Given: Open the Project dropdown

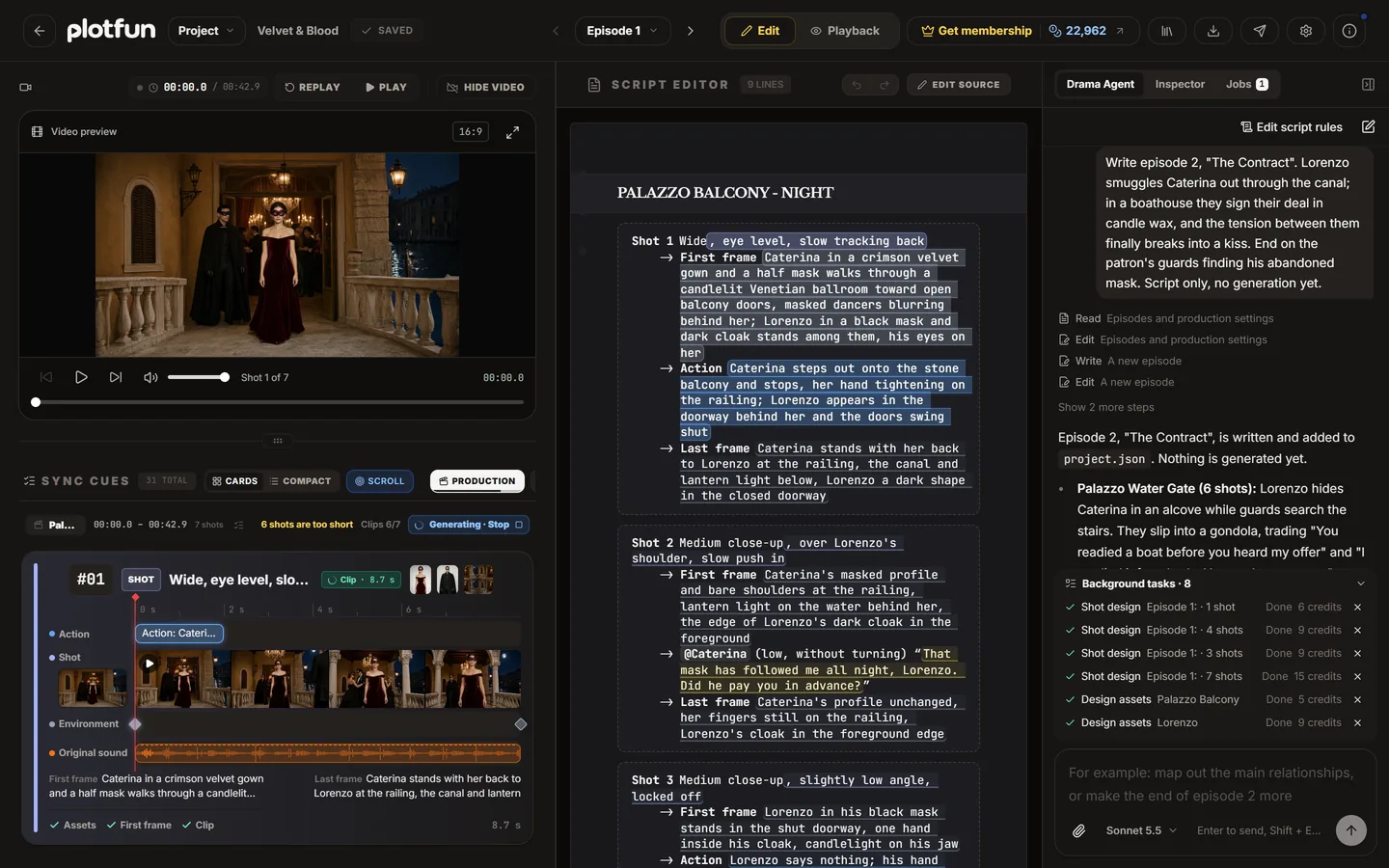Looking at the screenshot, I should point(206,31).
